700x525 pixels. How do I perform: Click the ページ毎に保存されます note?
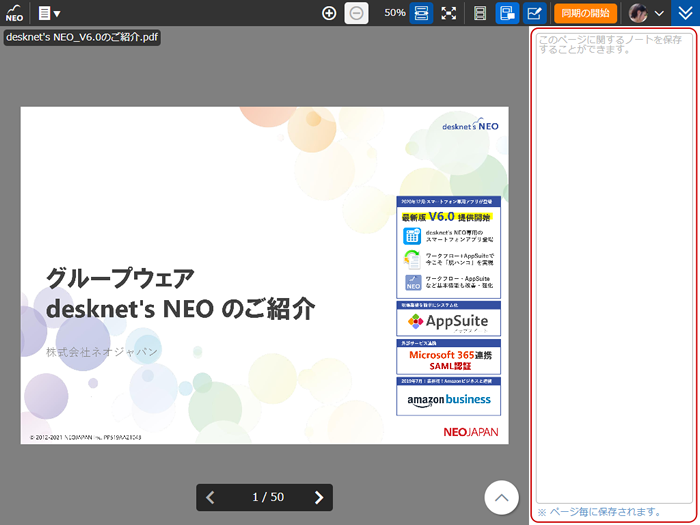[599, 512]
